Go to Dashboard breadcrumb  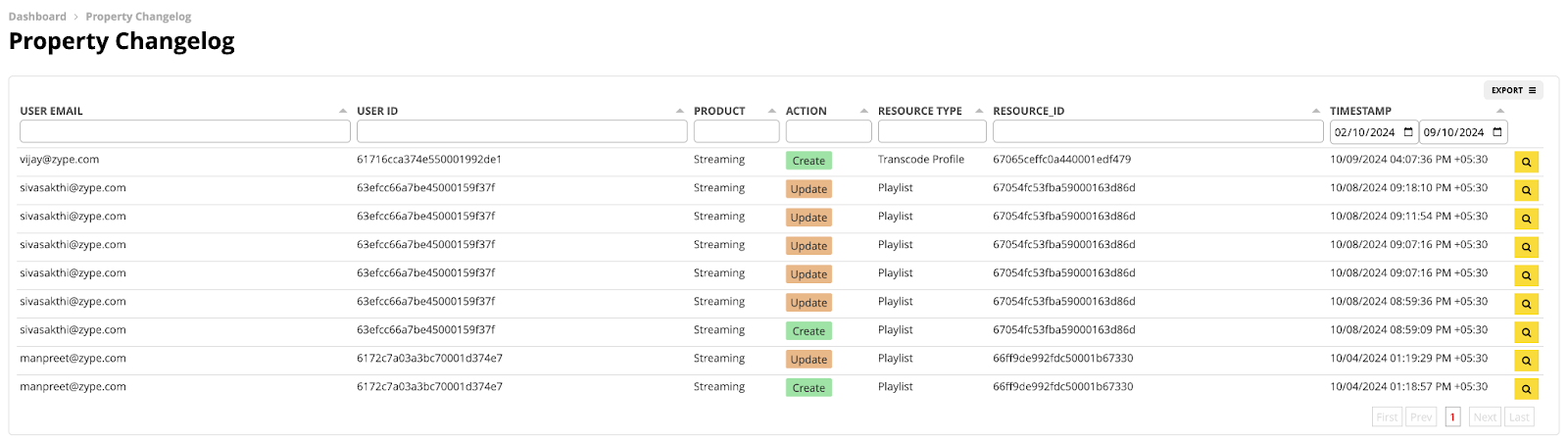click(37, 17)
